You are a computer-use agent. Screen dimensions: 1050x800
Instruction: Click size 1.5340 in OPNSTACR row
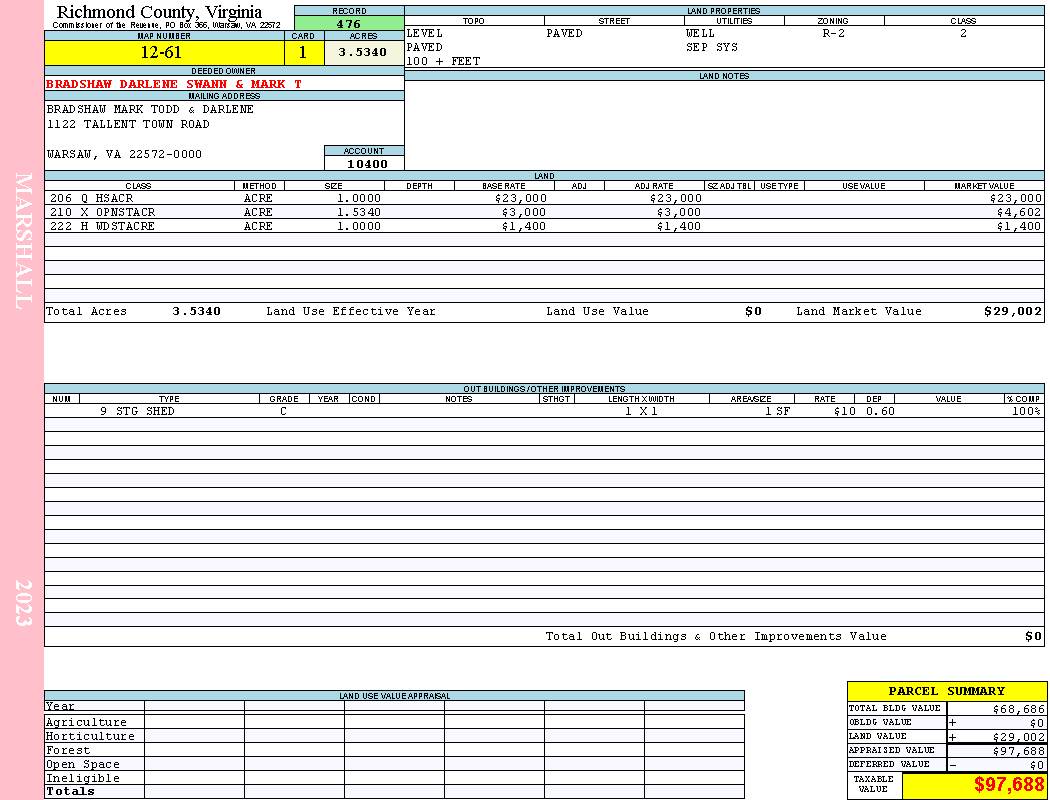pyautogui.click(x=358, y=212)
